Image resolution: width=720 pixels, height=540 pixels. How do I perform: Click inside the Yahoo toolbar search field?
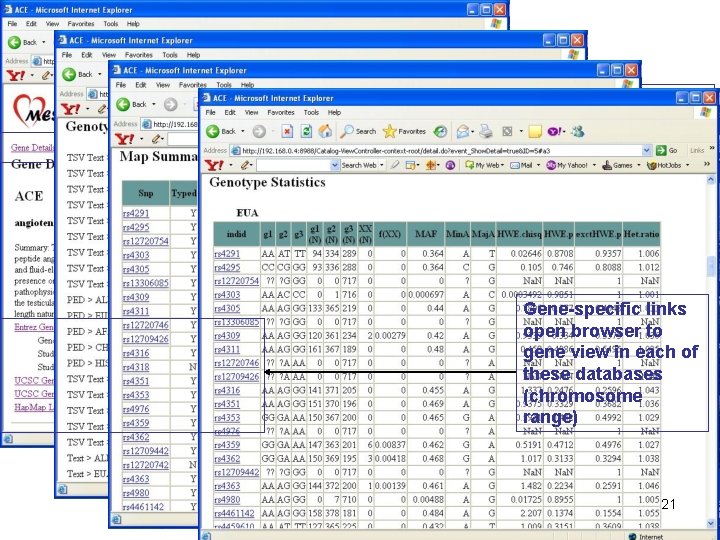click(x=294, y=165)
